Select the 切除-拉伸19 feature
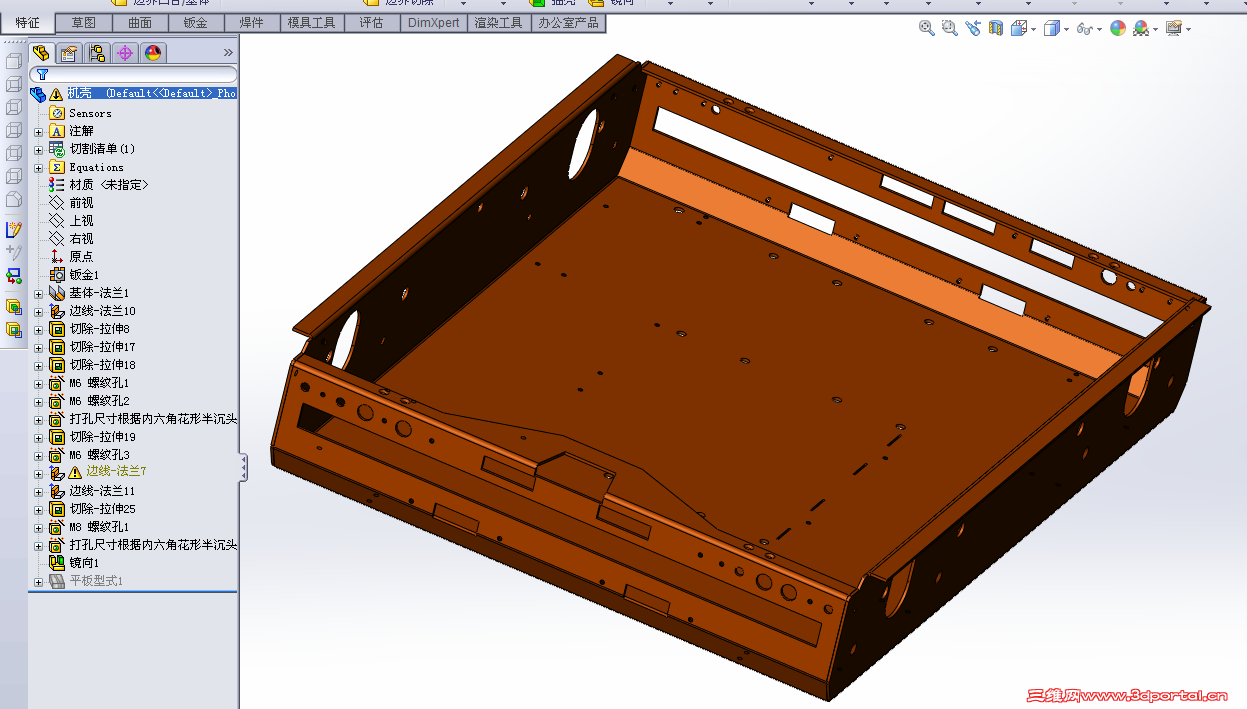The image size is (1247, 709). [x=102, y=437]
